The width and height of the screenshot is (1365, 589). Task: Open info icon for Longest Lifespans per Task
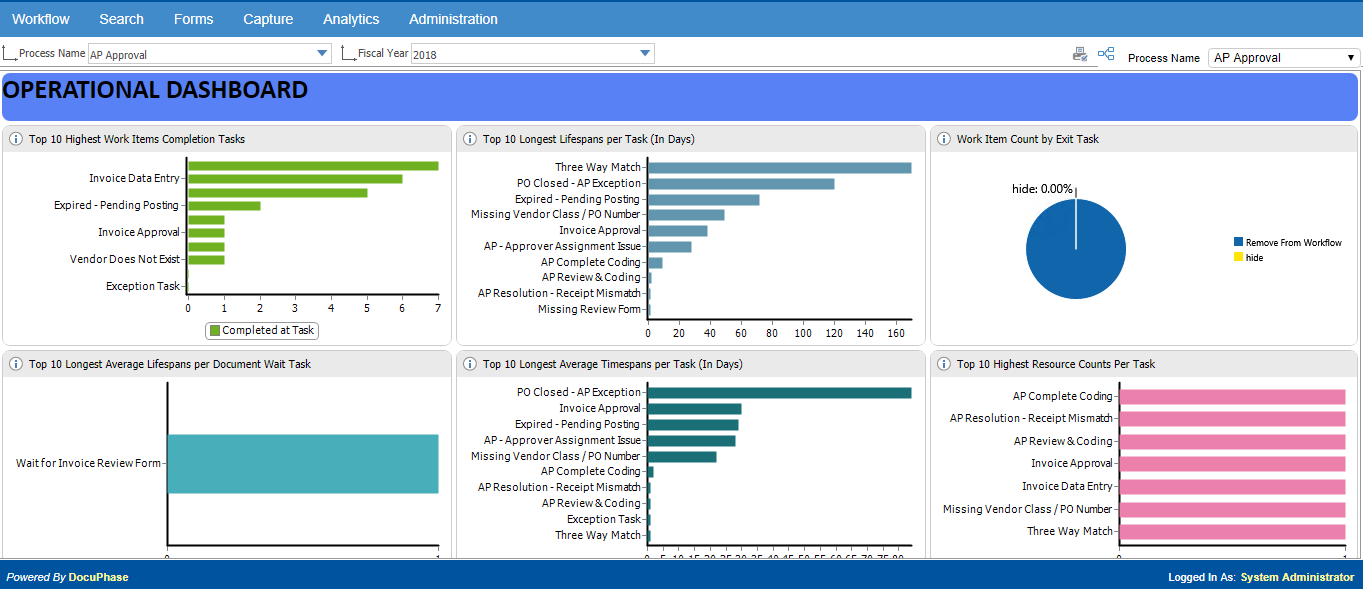click(470, 139)
